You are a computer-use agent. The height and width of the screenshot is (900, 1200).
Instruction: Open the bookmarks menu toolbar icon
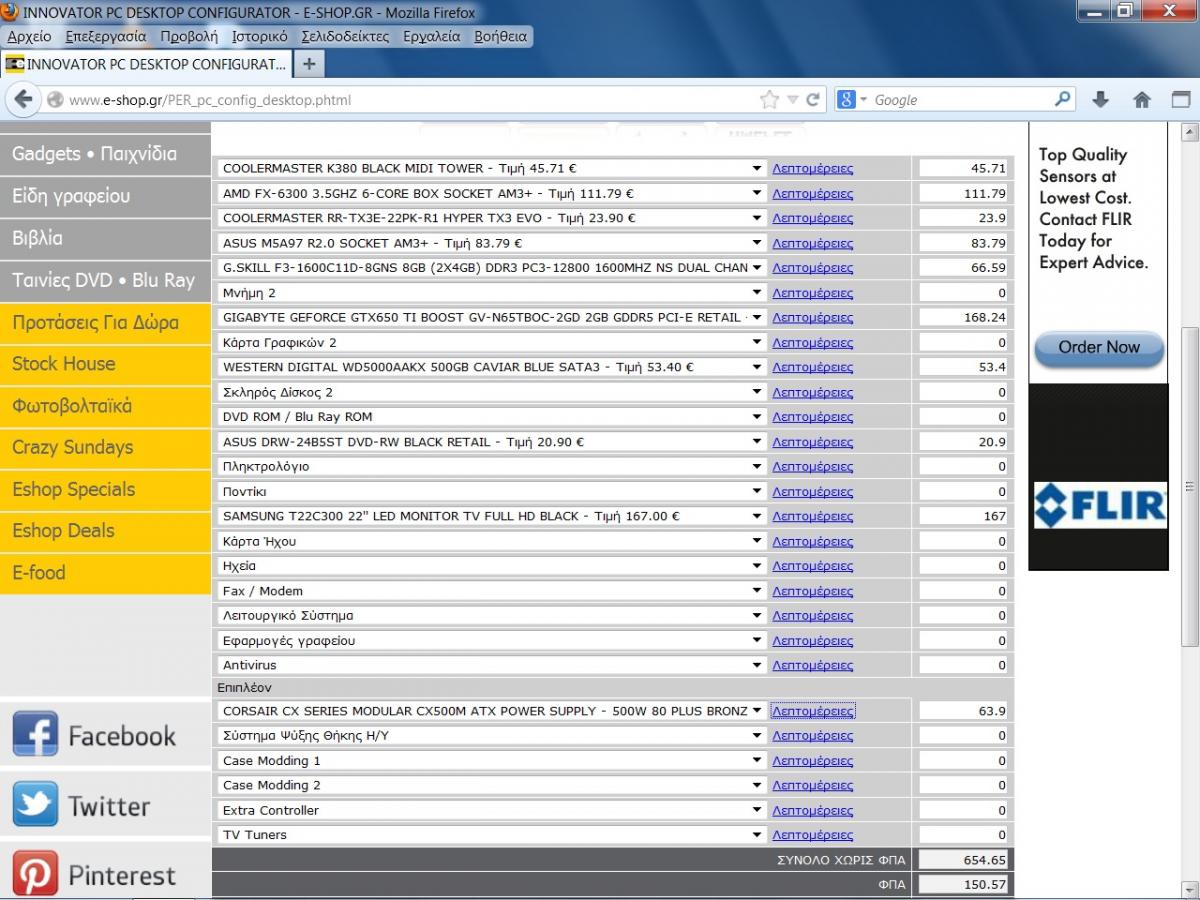[1181, 100]
